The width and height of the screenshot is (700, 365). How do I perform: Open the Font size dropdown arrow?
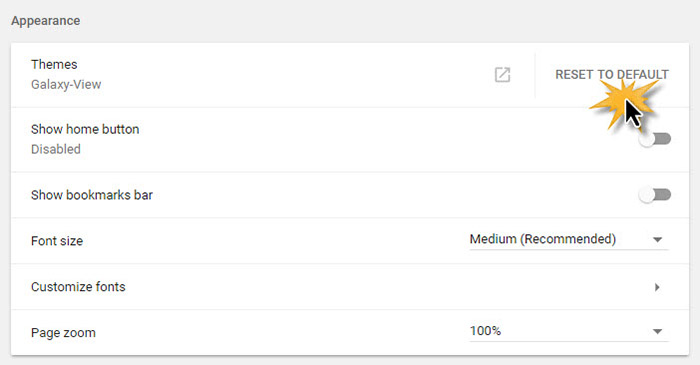point(657,240)
